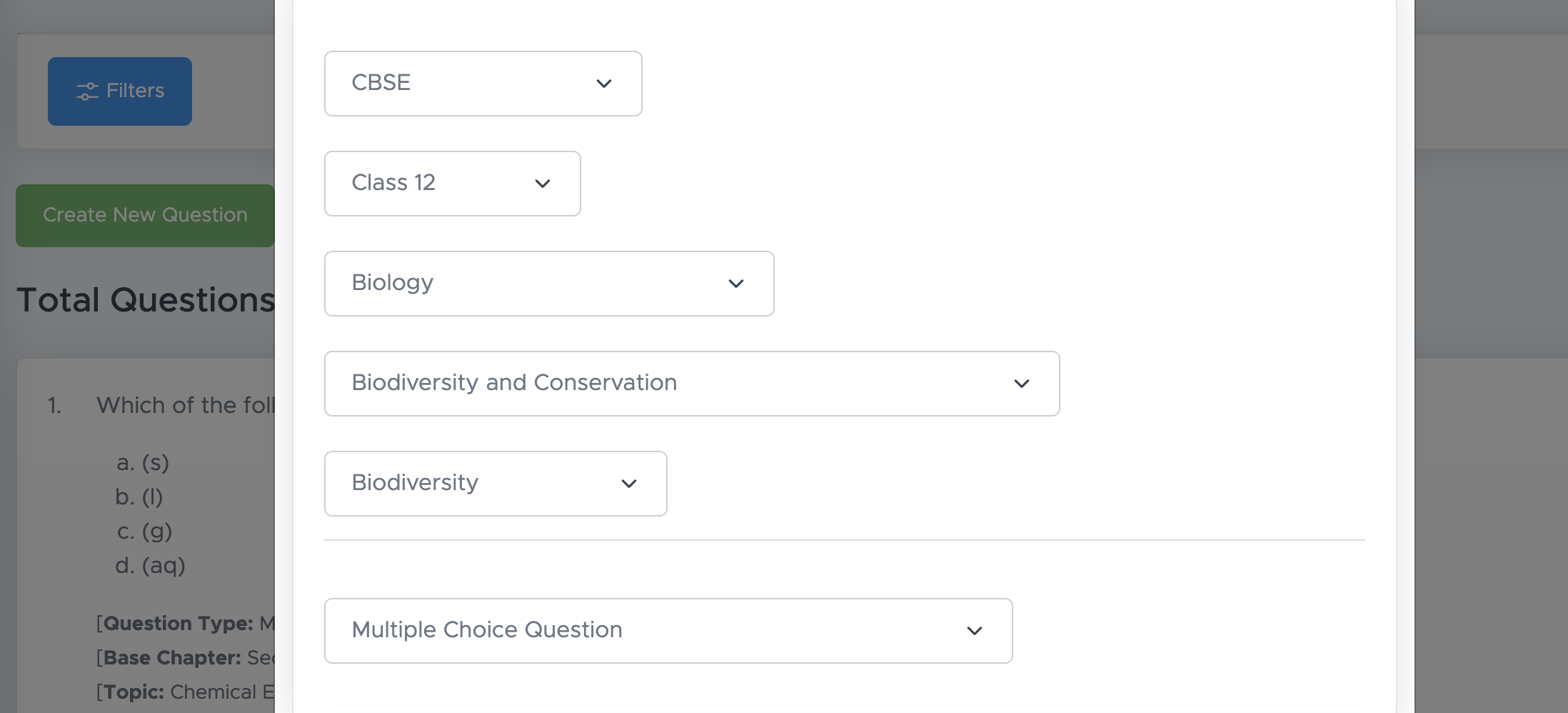Open the Filters panel
1568x713 pixels.
pyautogui.click(x=120, y=91)
